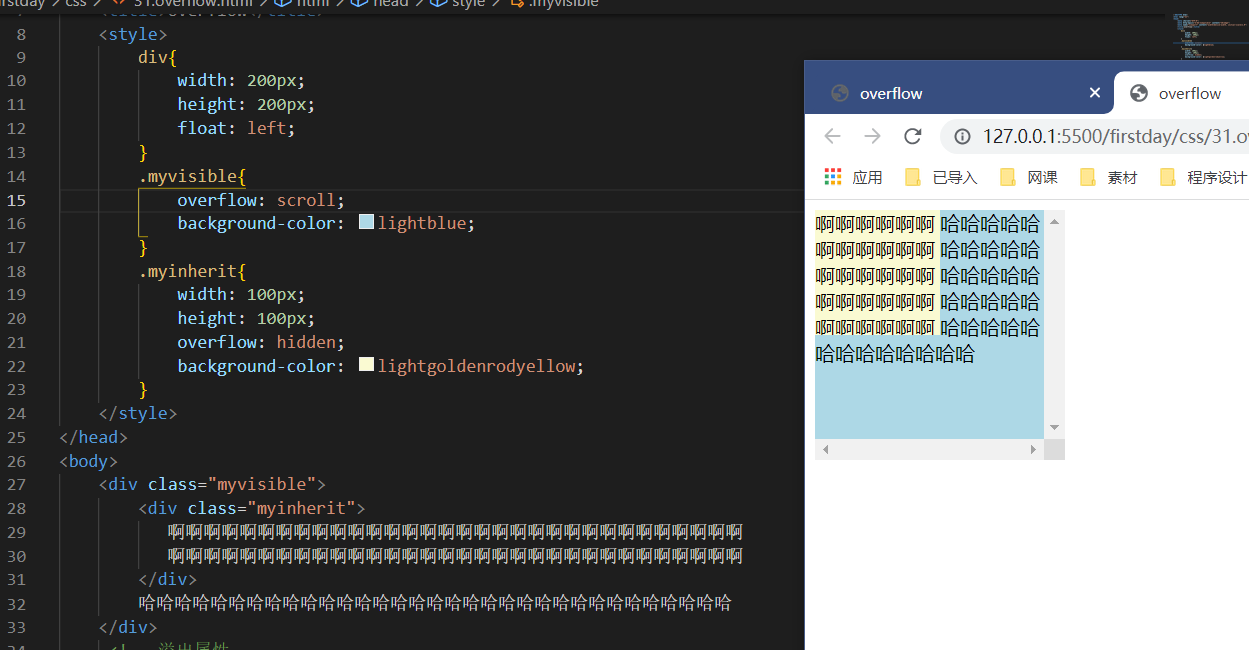The height and width of the screenshot is (650, 1249).
Task: Click the back arrow in the browser
Action: click(x=832, y=136)
